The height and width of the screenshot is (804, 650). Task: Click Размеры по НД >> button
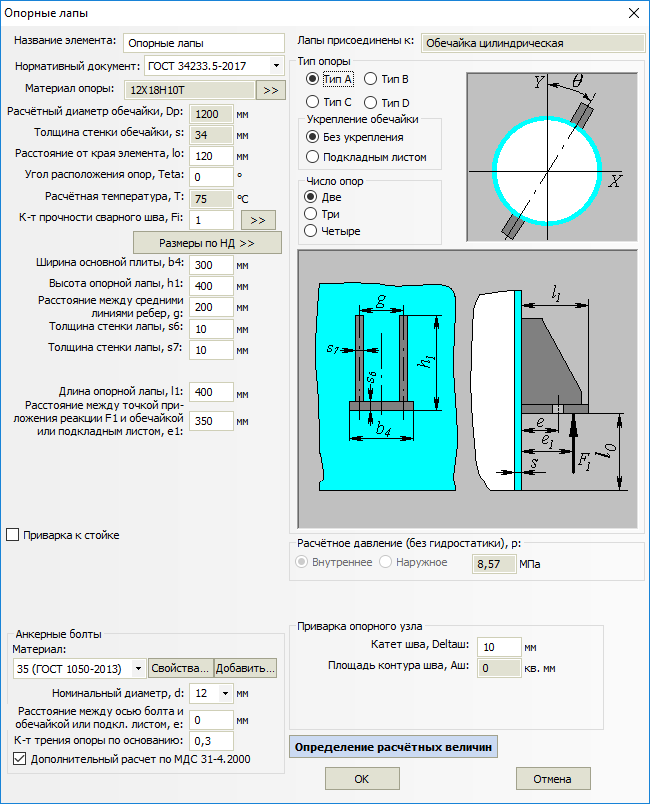click(x=207, y=243)
